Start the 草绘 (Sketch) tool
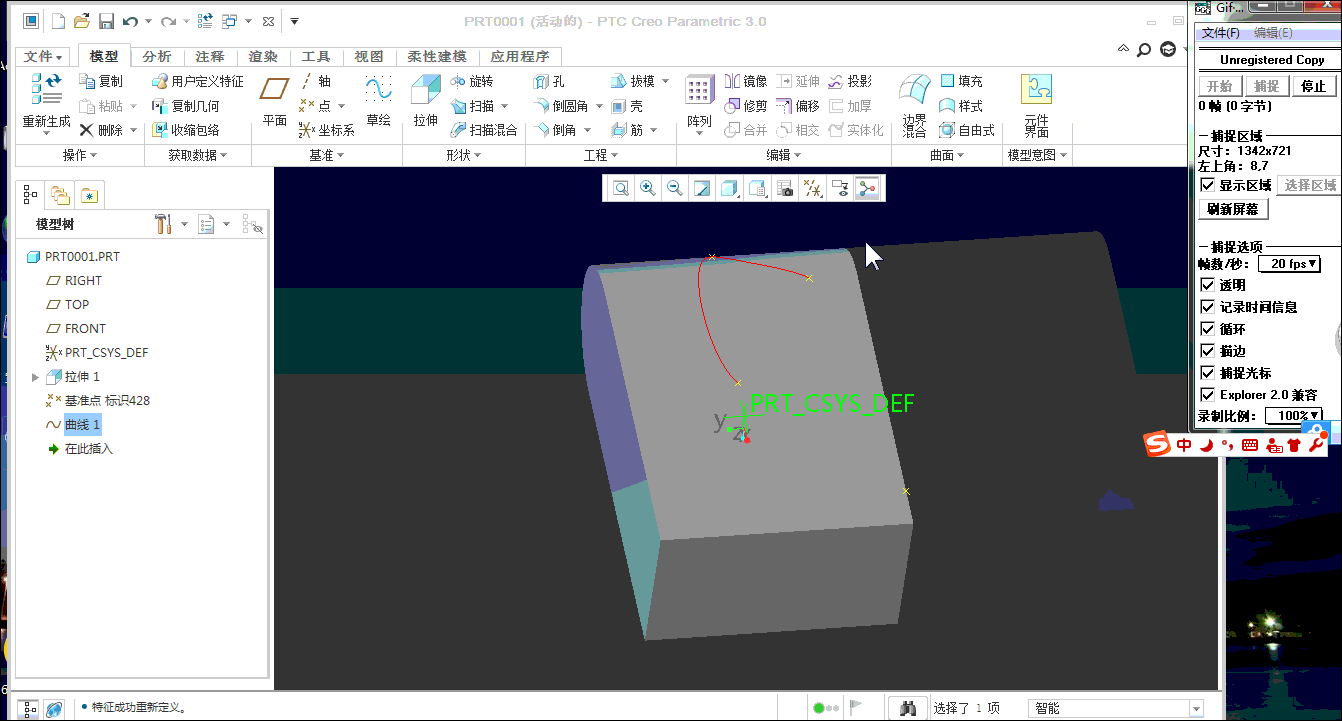Viewport: 1342px width, 721px height. tap(378, 102)
